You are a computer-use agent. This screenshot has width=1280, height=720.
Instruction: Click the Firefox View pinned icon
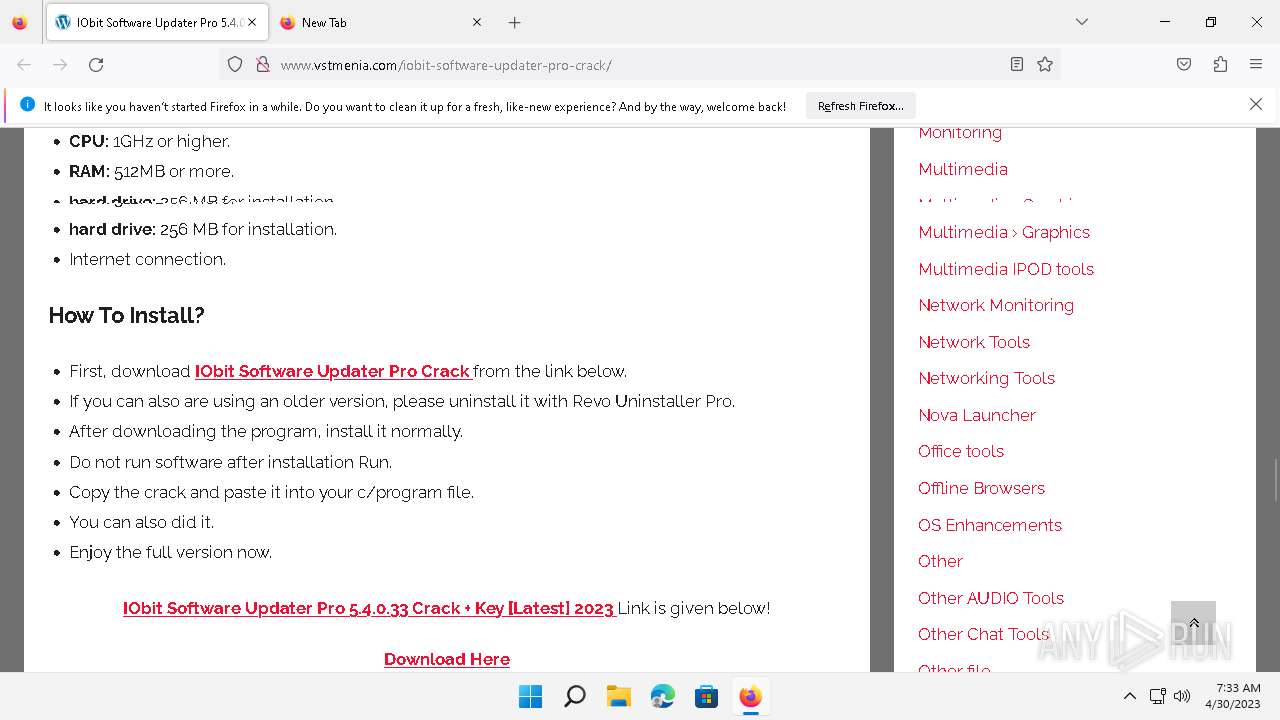click(20, 22)
